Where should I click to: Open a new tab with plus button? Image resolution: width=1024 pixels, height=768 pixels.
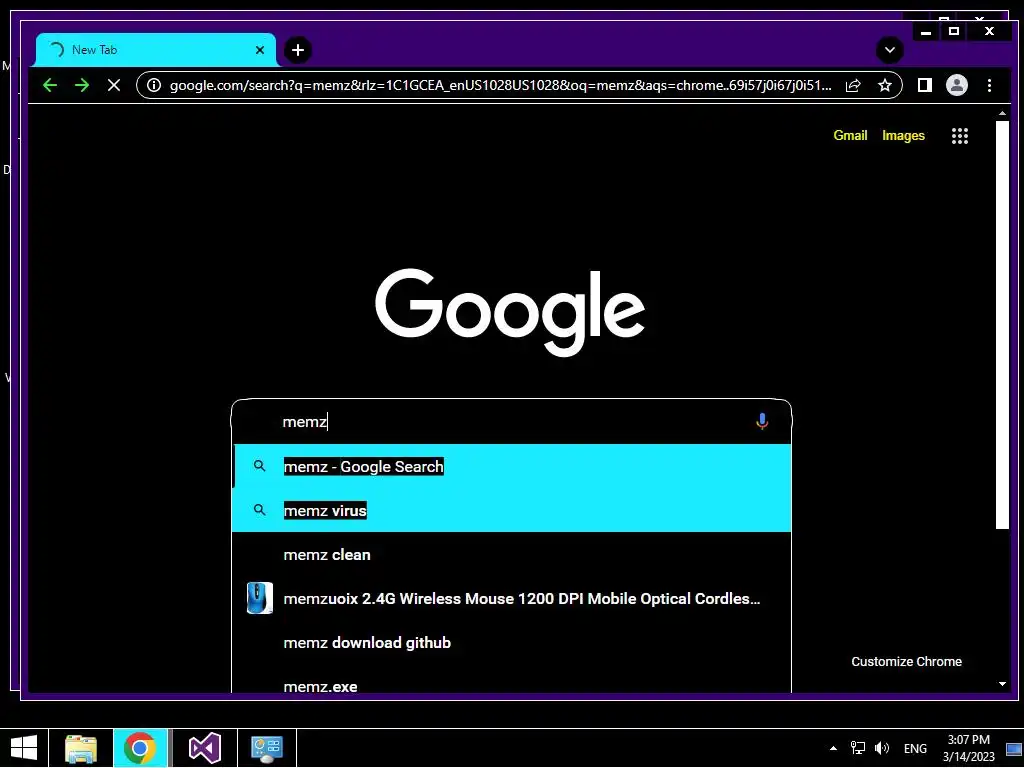298,50
